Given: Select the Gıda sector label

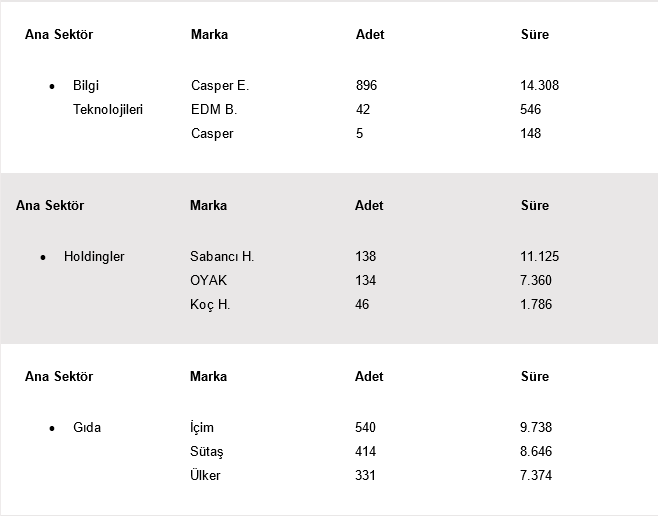Looking at the screenshot, I should pyautogui.click(x=87, y=428).
